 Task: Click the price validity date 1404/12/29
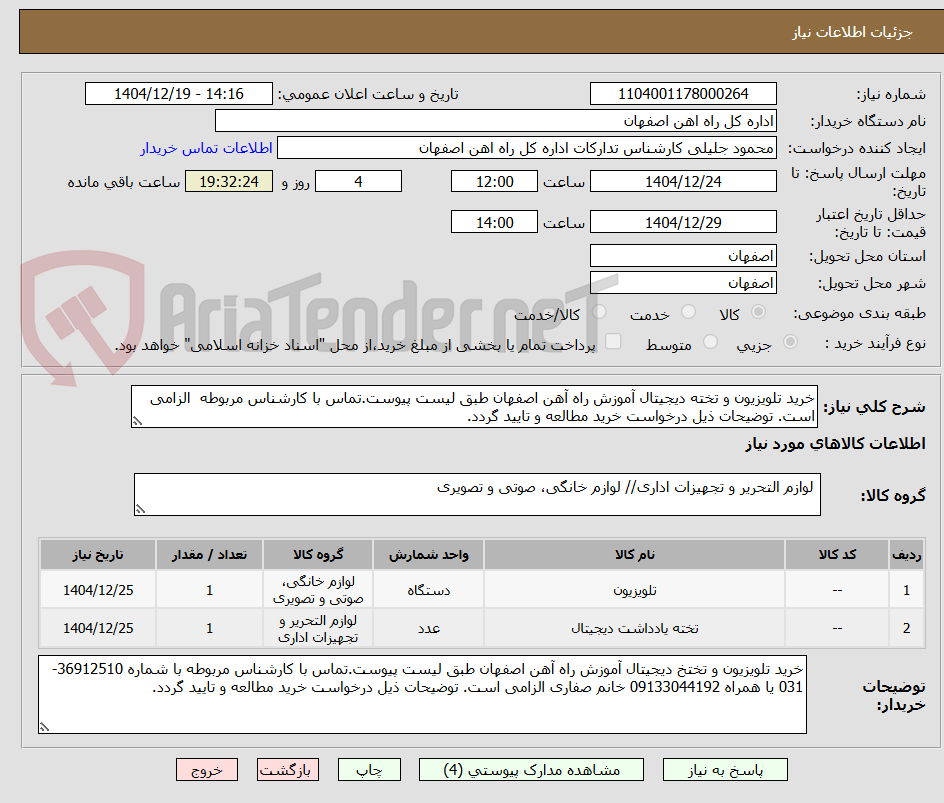click(x=683, y=222)
